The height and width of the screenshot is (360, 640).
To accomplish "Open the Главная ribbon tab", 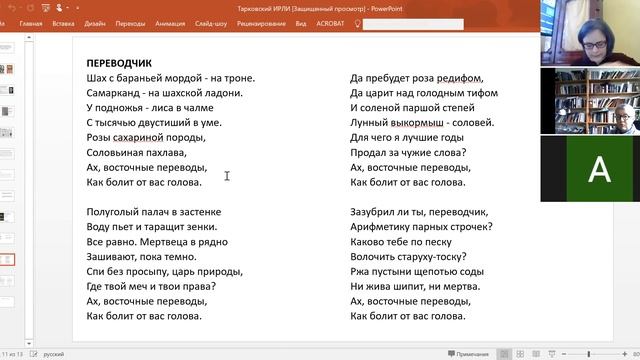I will tap(31, 24).
